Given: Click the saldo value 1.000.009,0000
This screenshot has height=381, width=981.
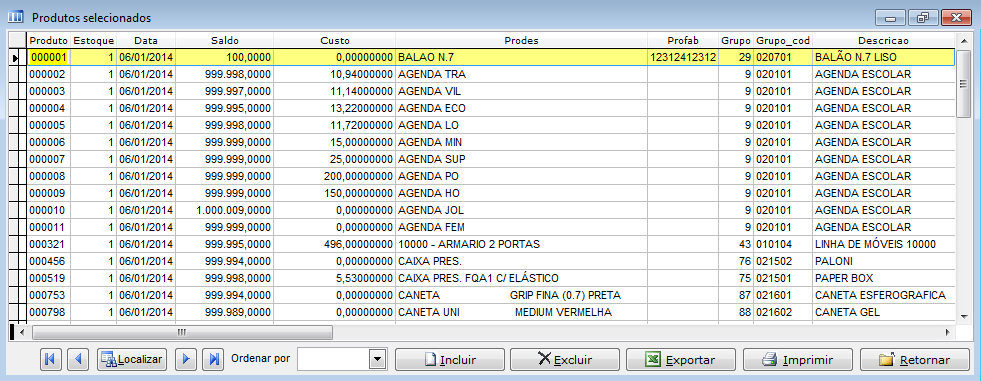Looking at the screenshot, I should pyautogui.click(x=224, y=210).
